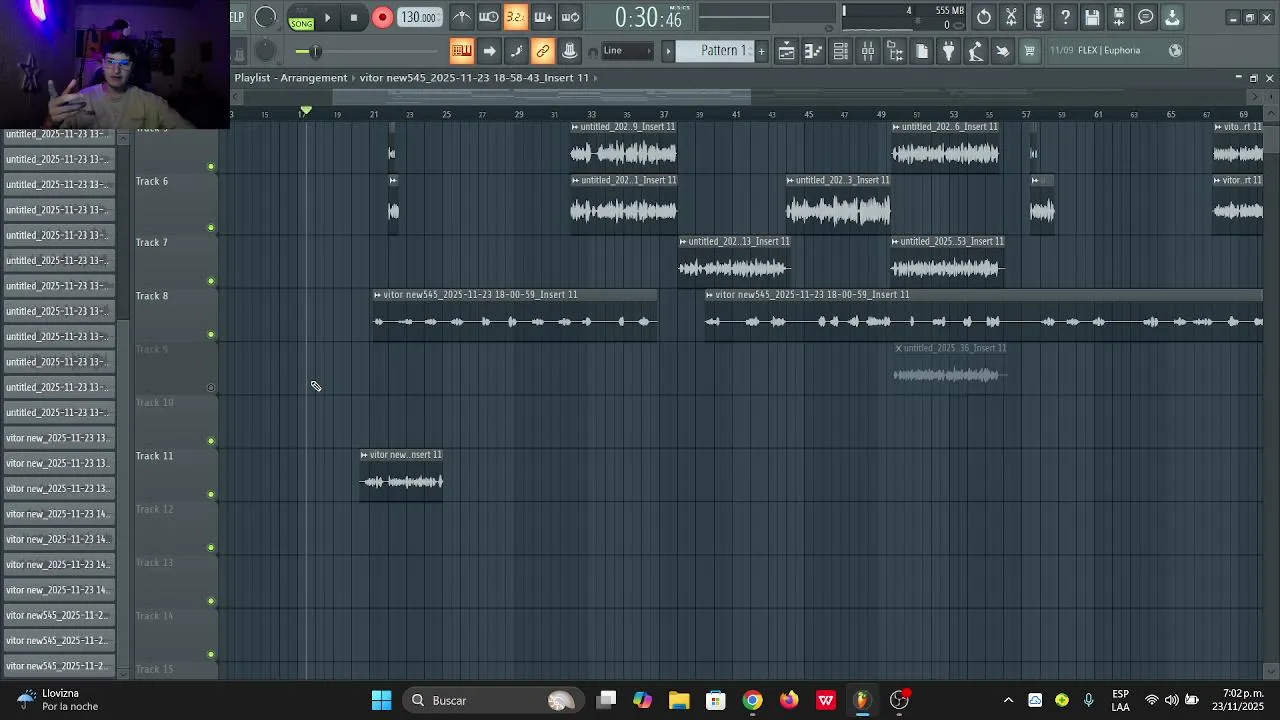Open menu of vitor new..nsert 11 clip
The image size is (1280, 720).
(364, 455)
